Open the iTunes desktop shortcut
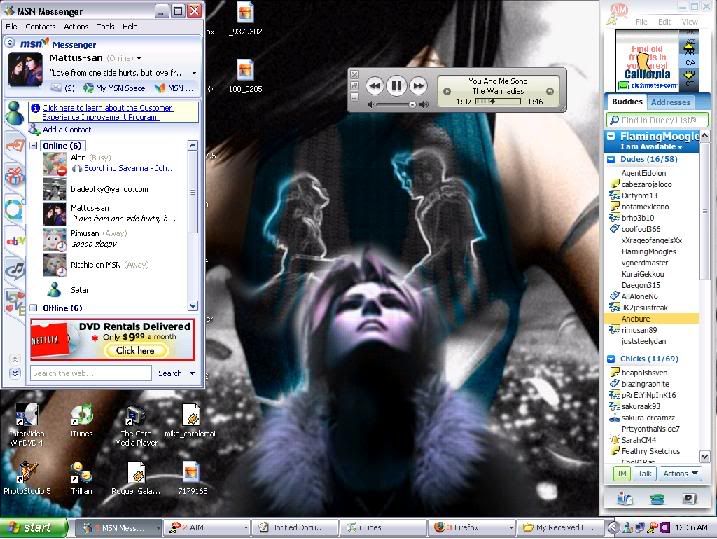This screenshot has width=717, height=539. pyautogui.click(x=81, y=420)
